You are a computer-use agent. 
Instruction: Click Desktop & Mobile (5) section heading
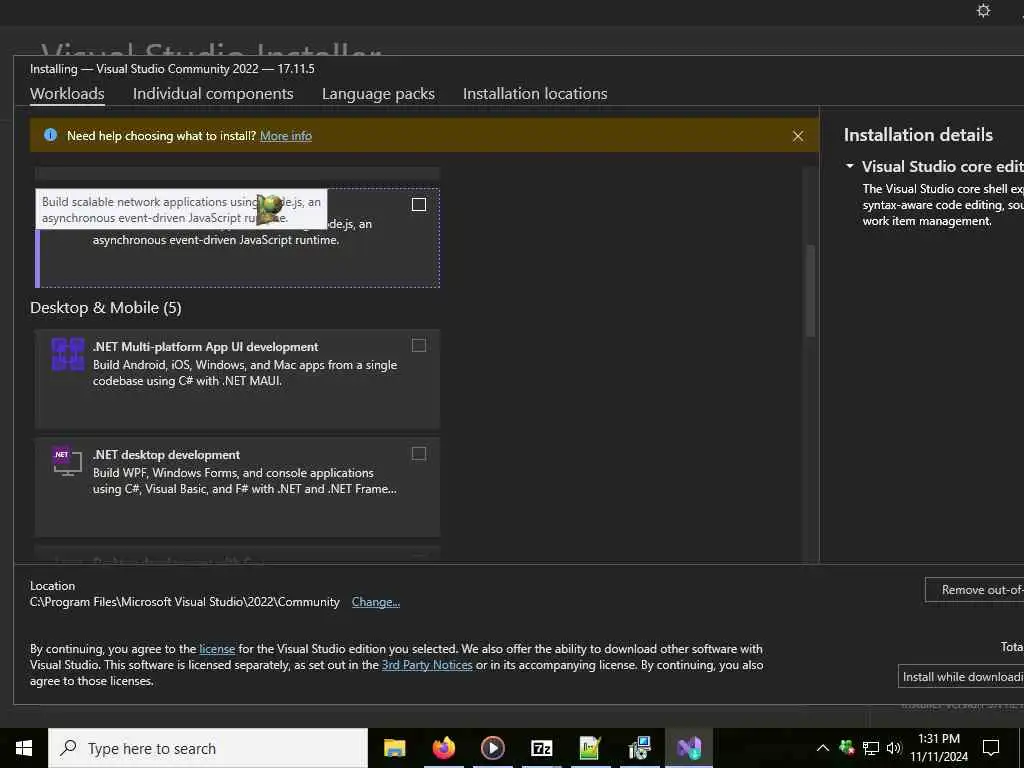[x=106, y=308]
